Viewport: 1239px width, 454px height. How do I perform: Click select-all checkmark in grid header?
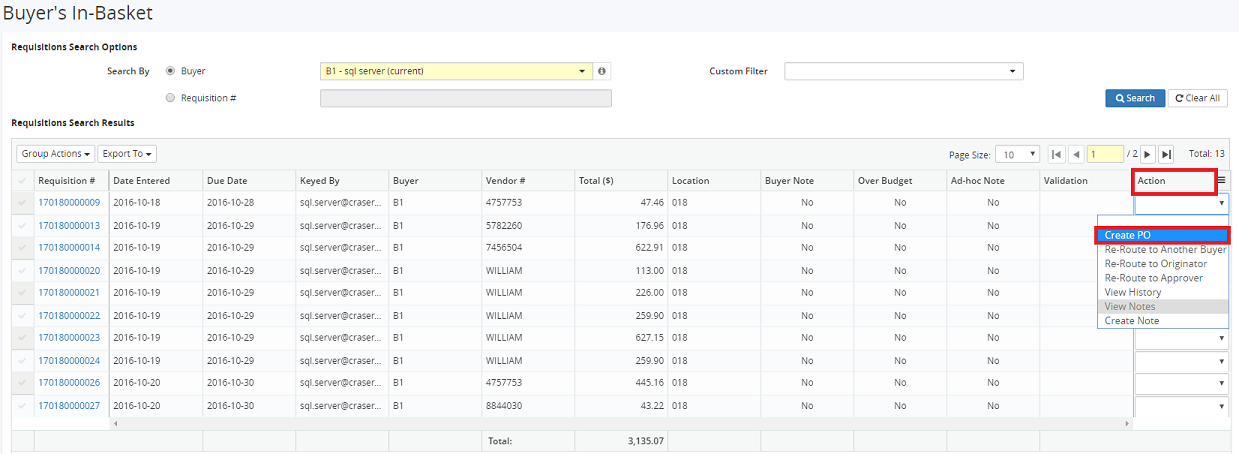[x=23, y=181]
